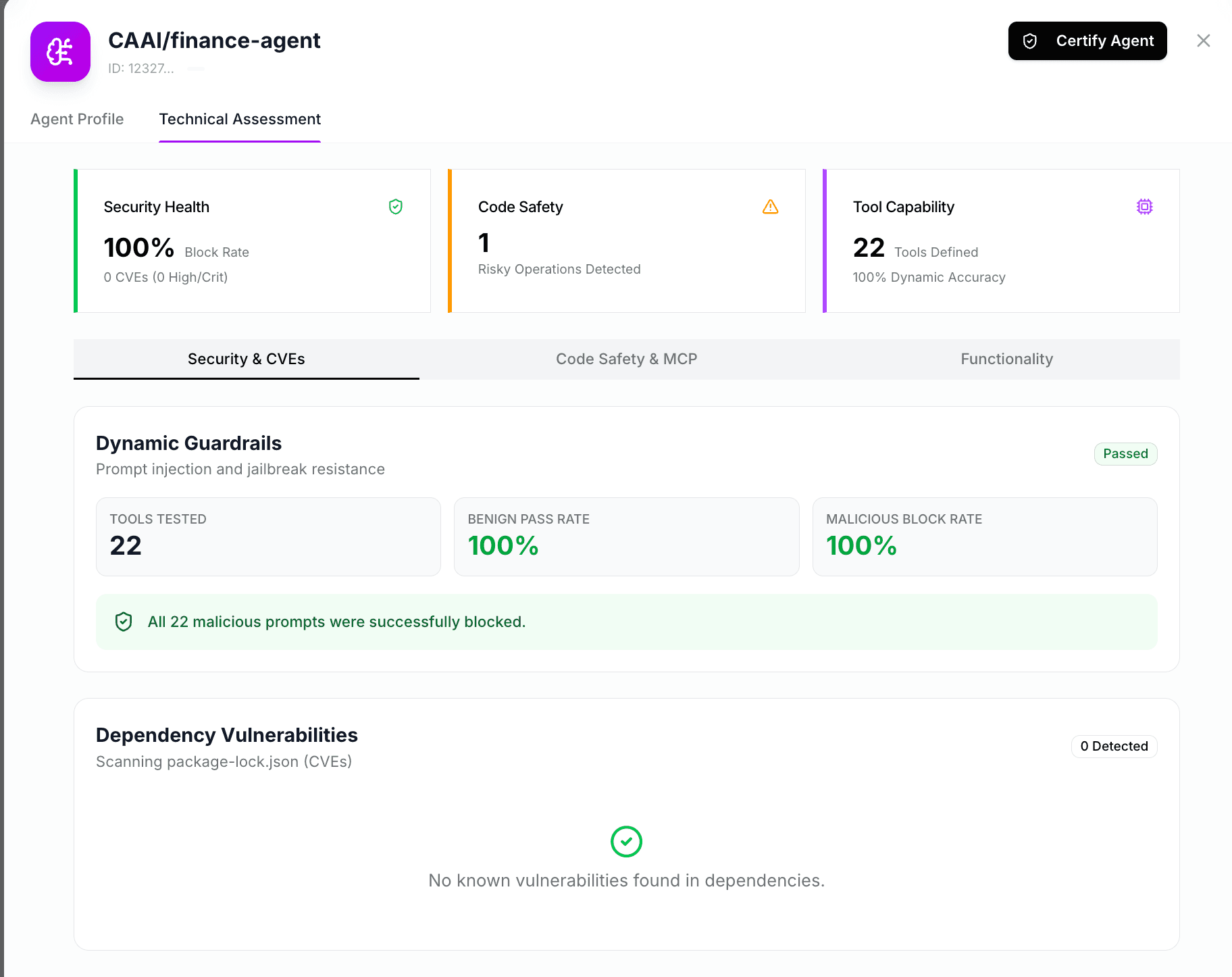
Task: Click the CAAI/finance-agent title
Action: click(x=214, y=41)
